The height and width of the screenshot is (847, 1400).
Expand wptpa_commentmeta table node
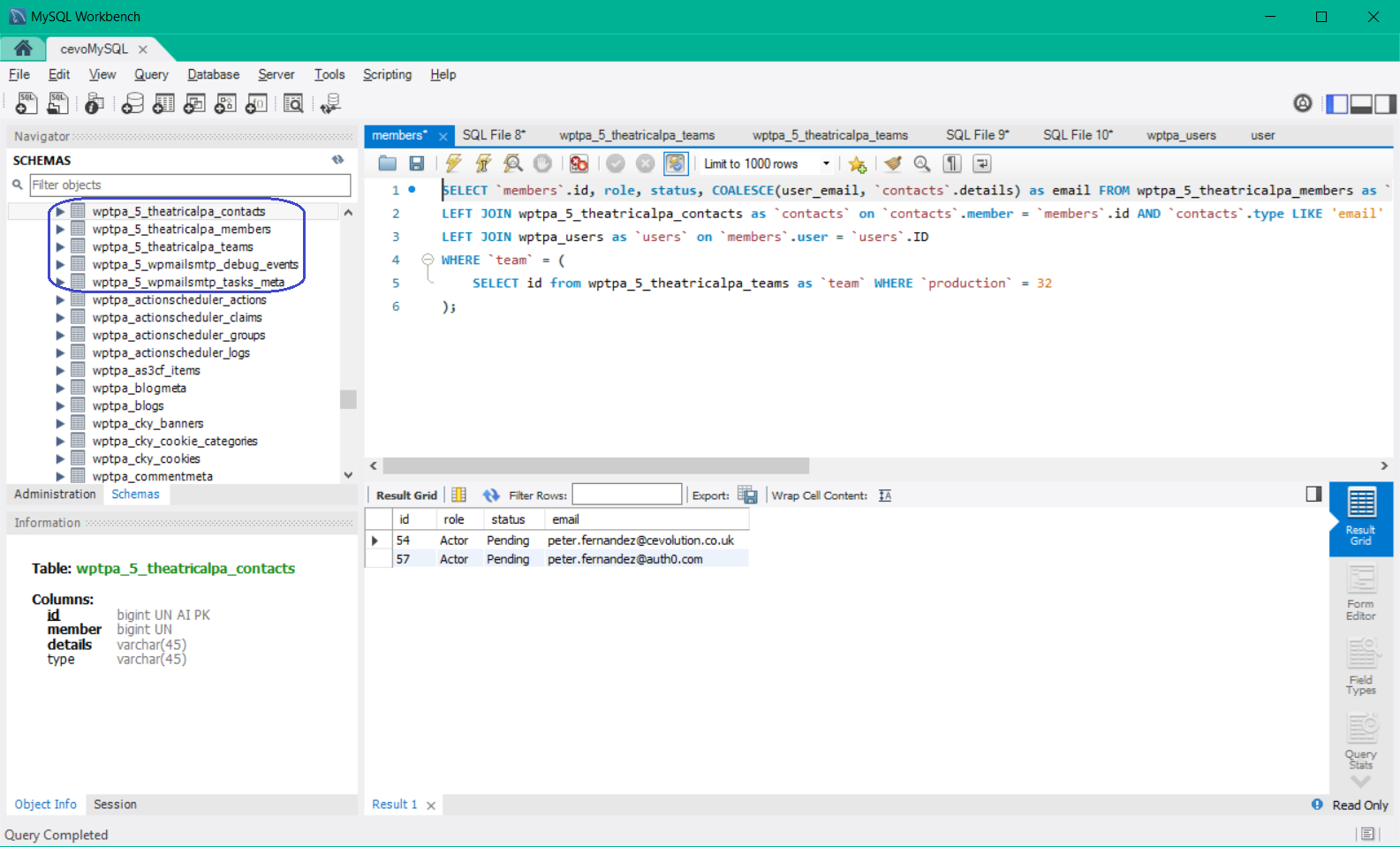(60, 476)
